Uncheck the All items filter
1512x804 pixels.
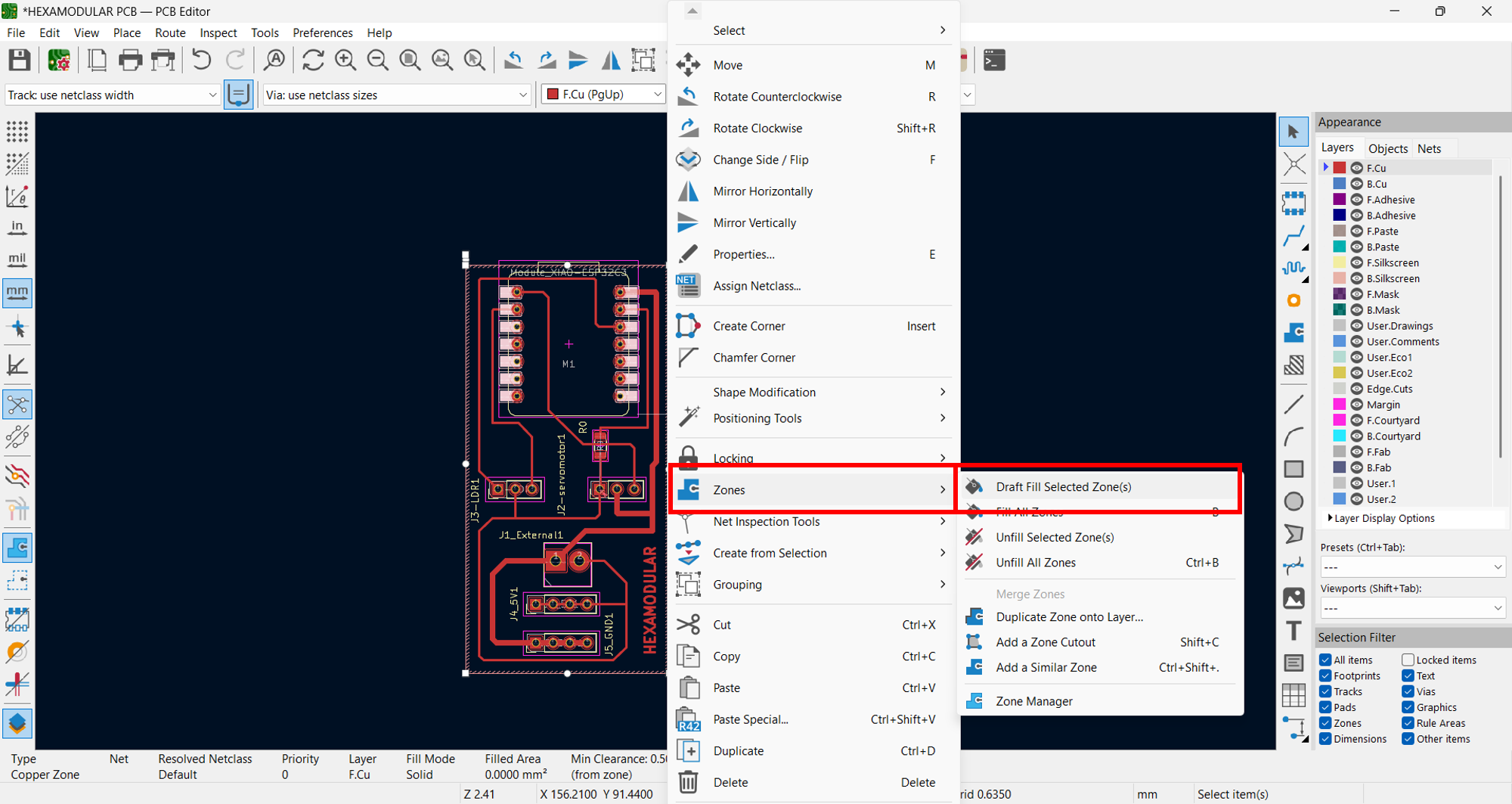coord(1325,660)
